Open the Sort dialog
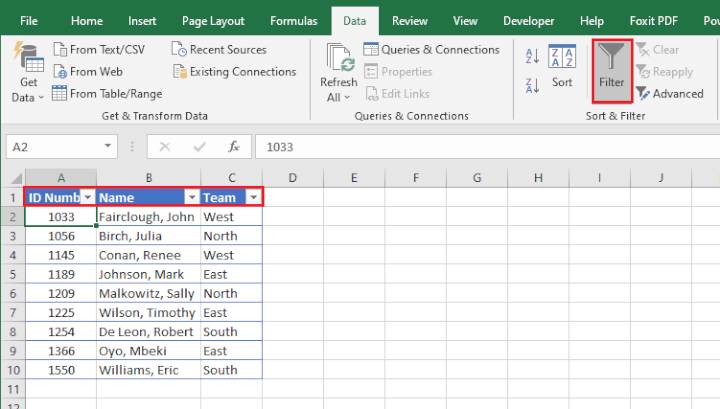Viewport: 720px width, 409px height. coord(562,67)
